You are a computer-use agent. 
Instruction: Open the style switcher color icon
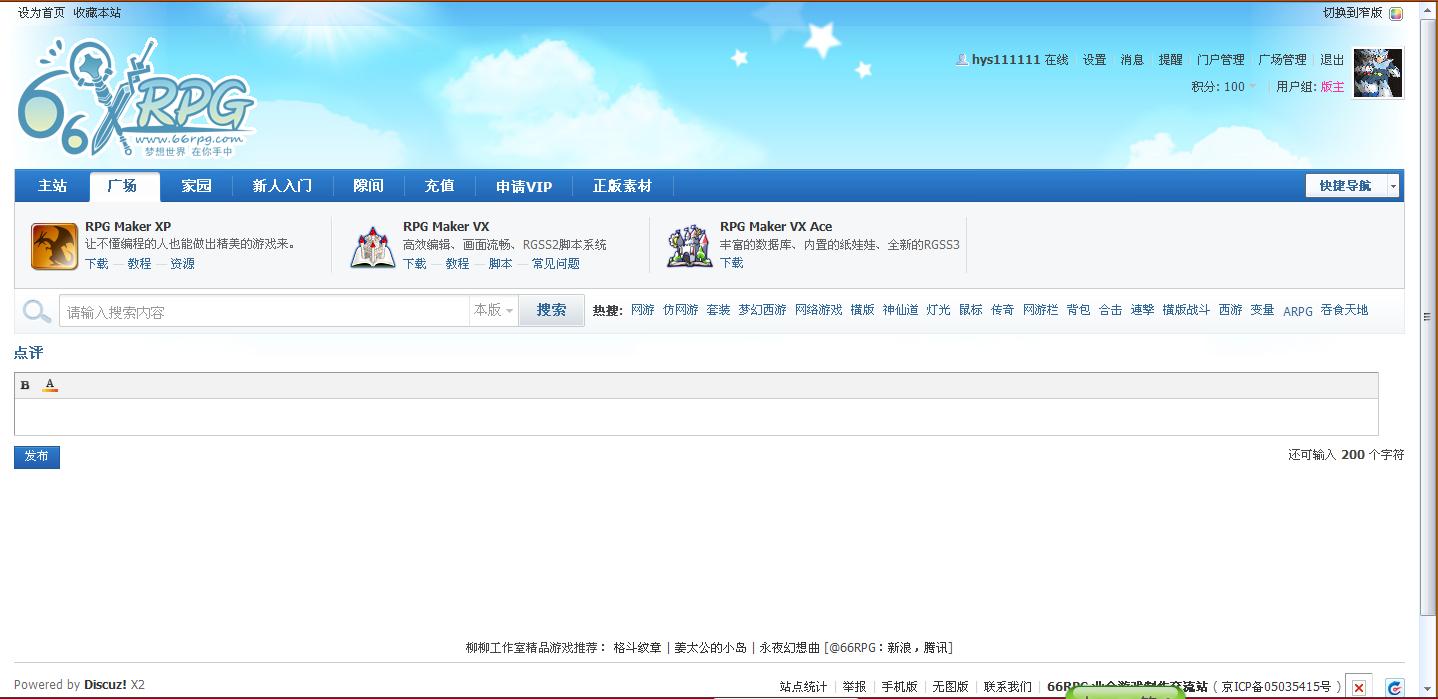[1396, 13]
